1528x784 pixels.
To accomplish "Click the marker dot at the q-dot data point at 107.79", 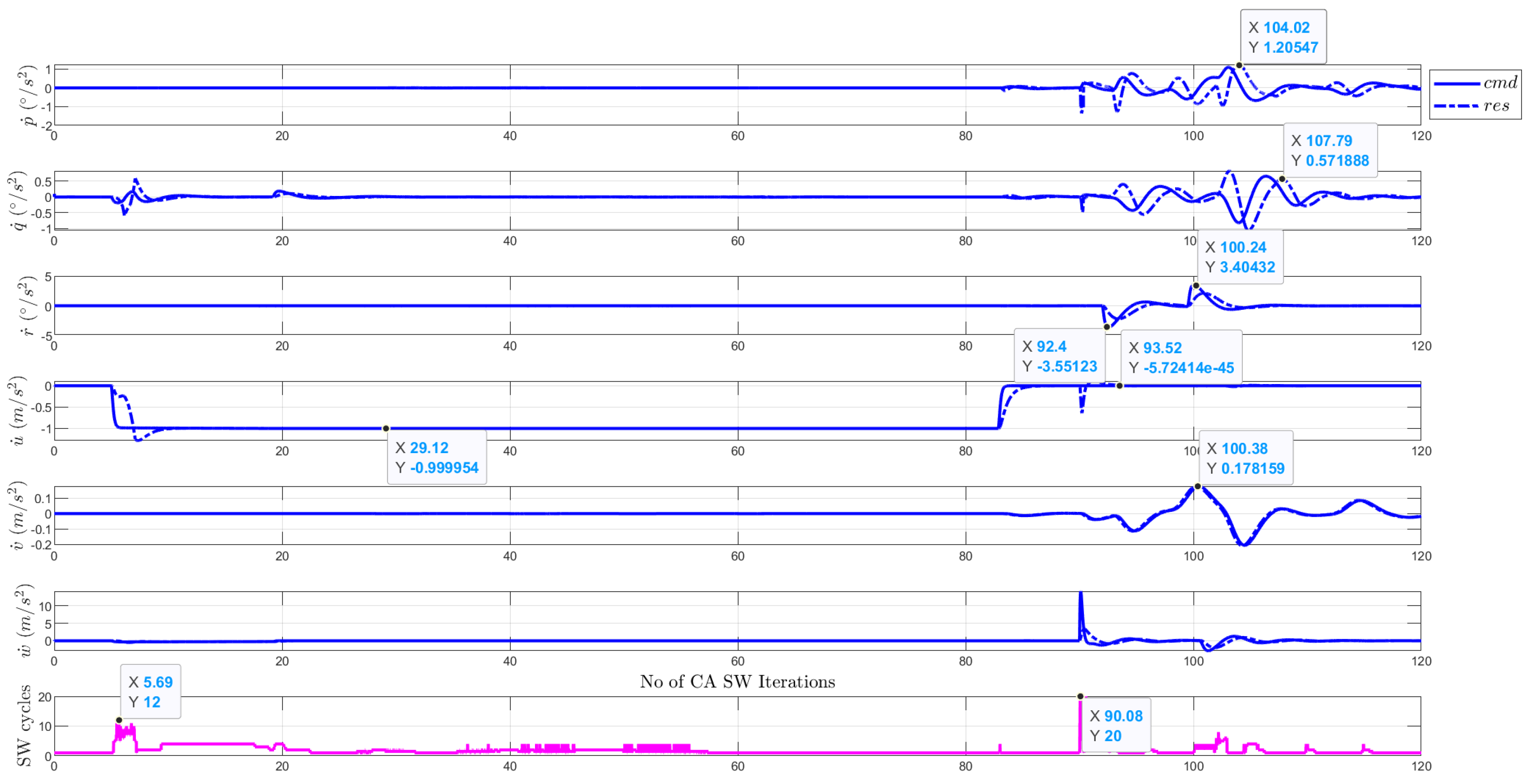I will (x=1282, y=179).
